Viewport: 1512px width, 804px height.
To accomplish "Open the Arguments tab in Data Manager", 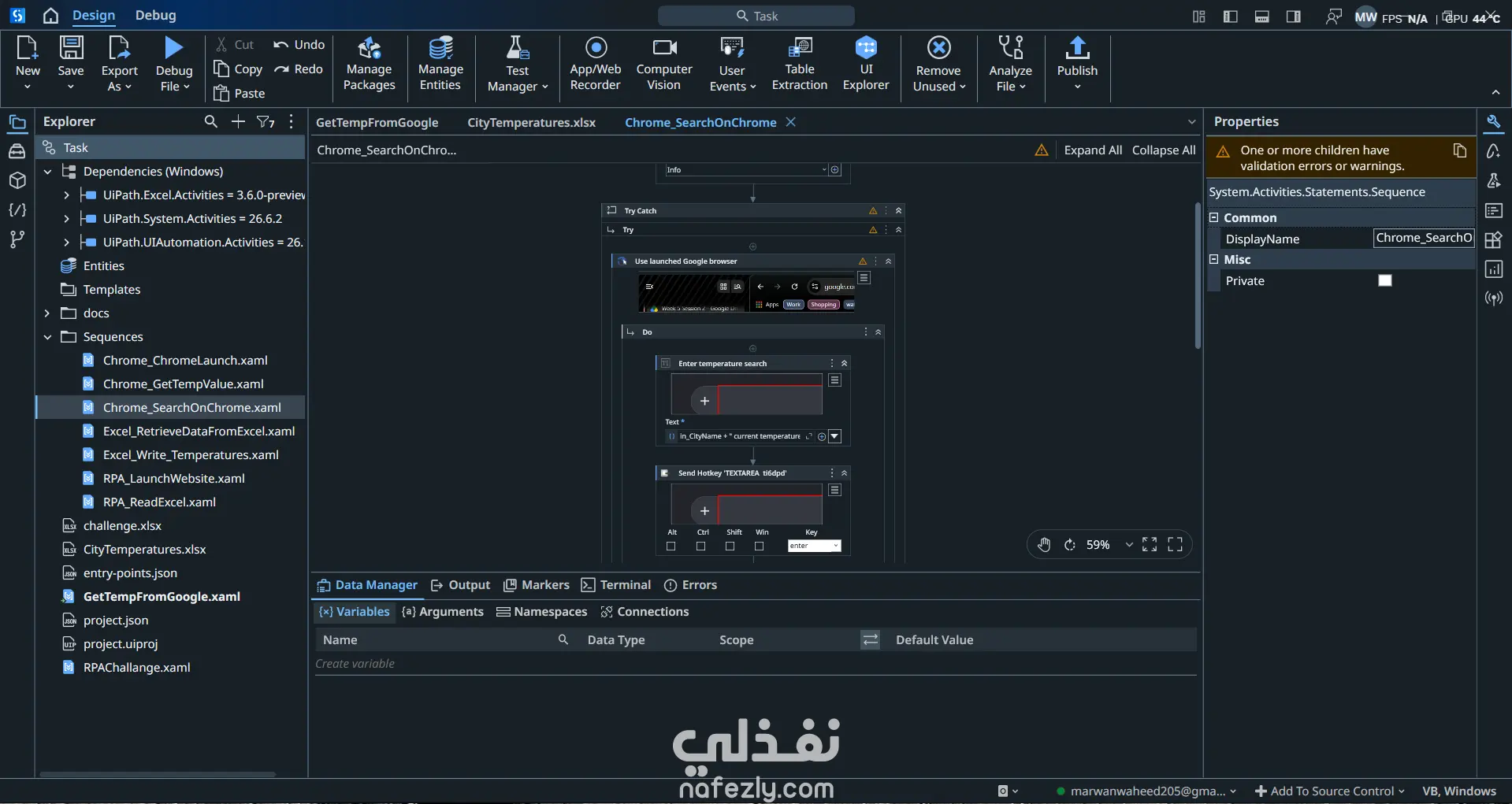I will click(443, 612).
